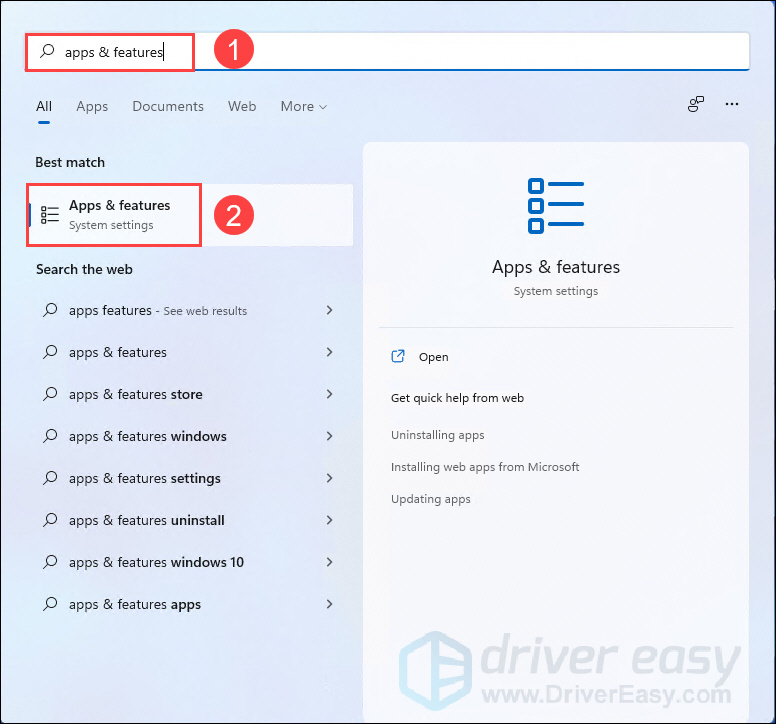Viewport: 776px width, 724px height.
Task: Click the large Apps & features preview icon
Action: point(556,205)
